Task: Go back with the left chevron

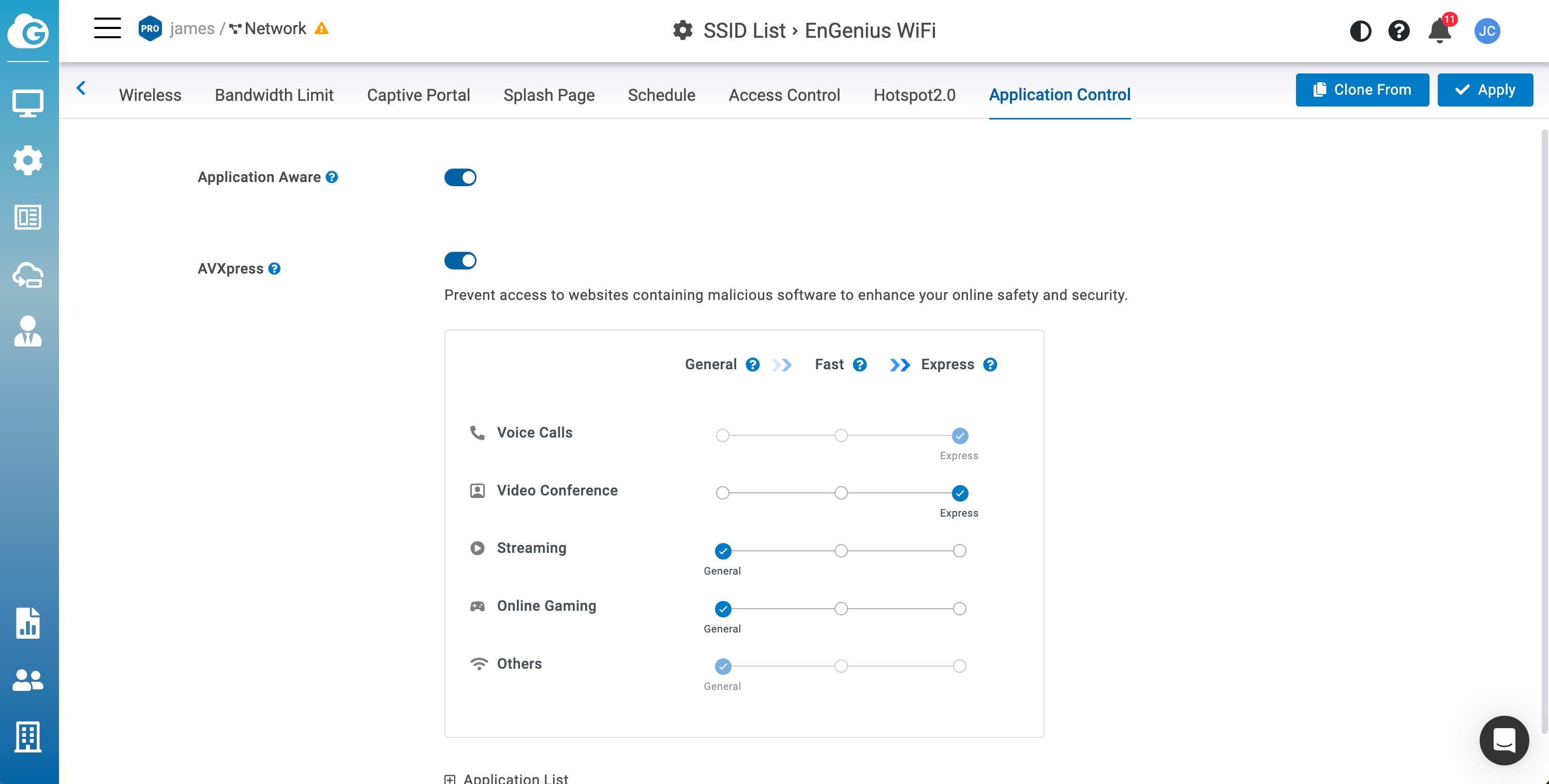Action: (x=81, y=88)
